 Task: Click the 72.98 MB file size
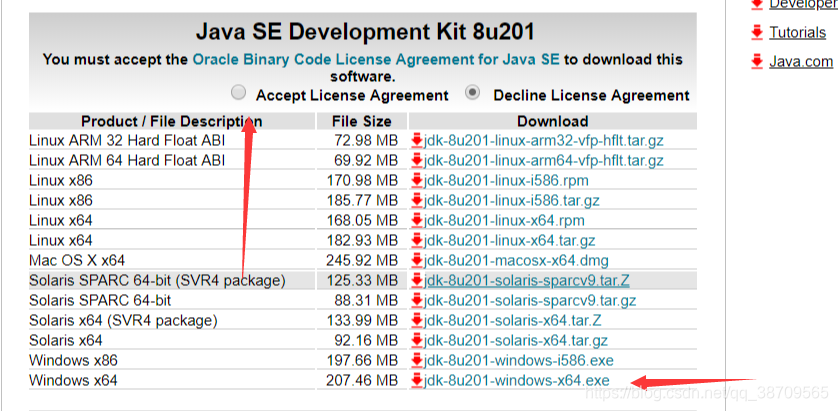[x=367, y=141]
